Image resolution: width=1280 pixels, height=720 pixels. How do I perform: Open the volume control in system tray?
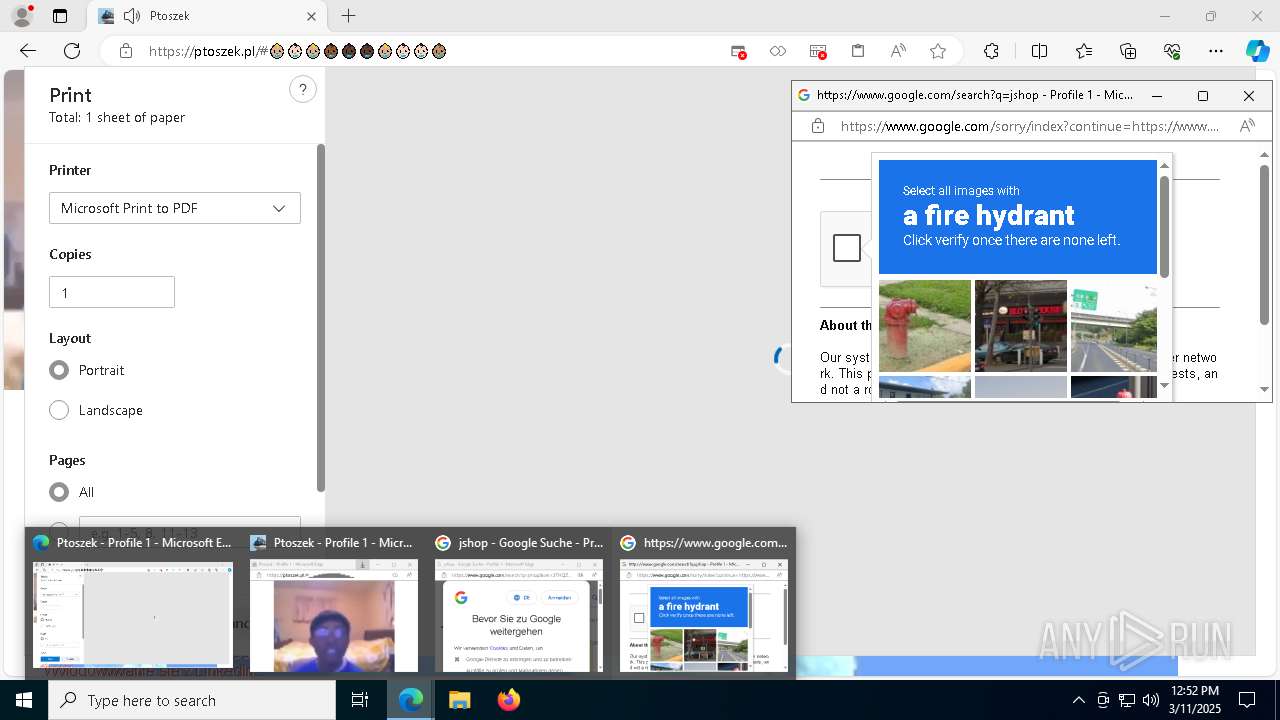tap(1151, 700)
